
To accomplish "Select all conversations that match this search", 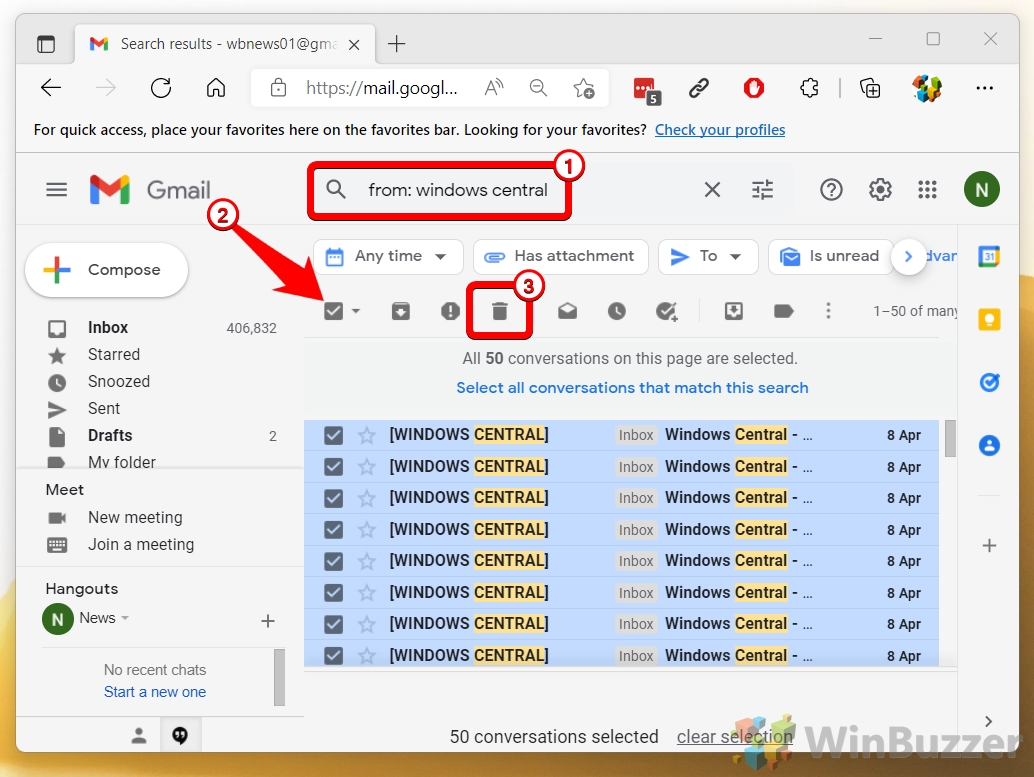I will [x=632, y=388].
